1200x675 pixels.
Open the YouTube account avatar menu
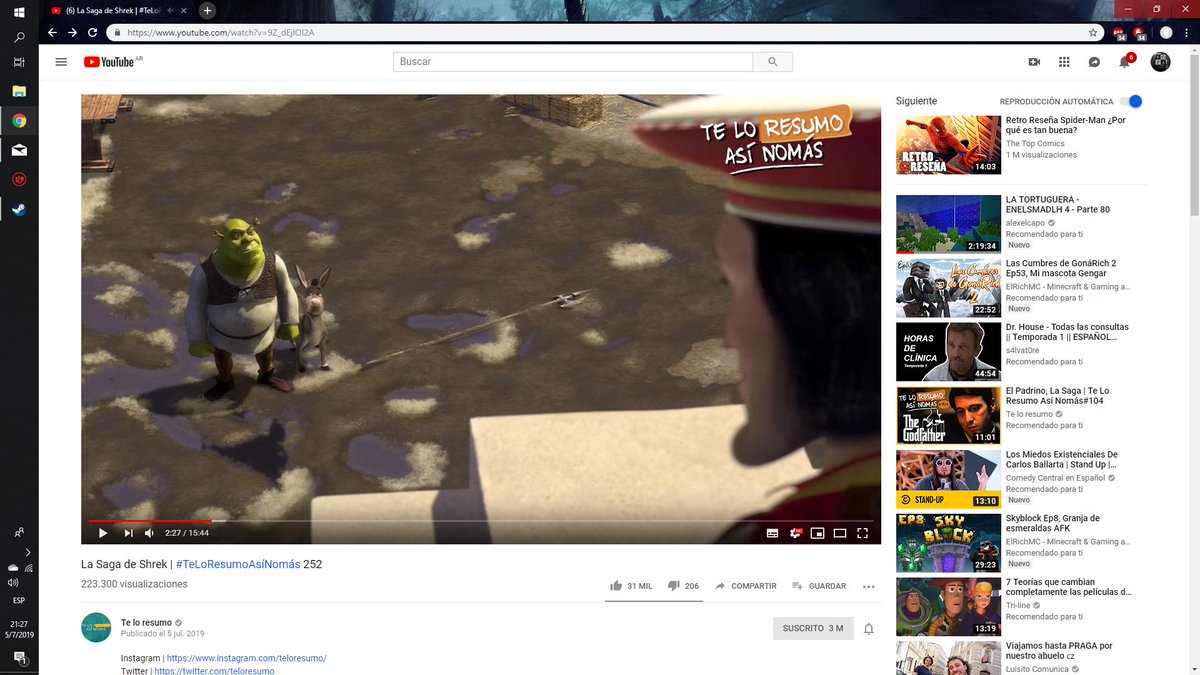(x=1160, y=62)
